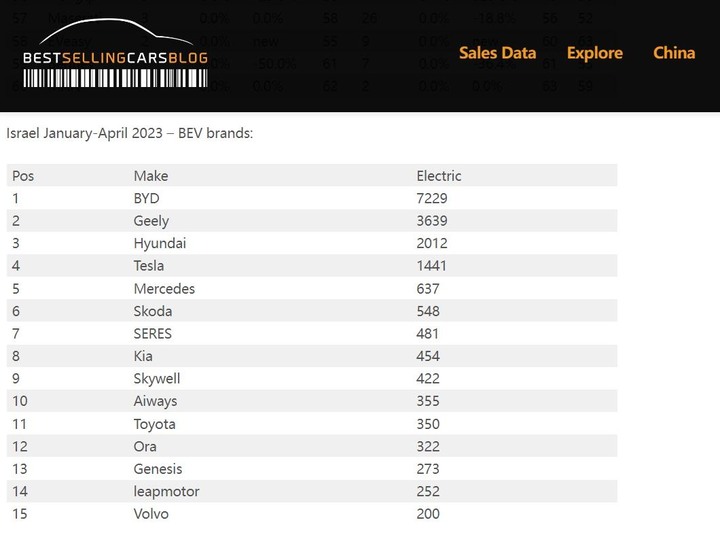Click the Pos column header
Viewport: 720px width, 533px height.
point(23,176)
